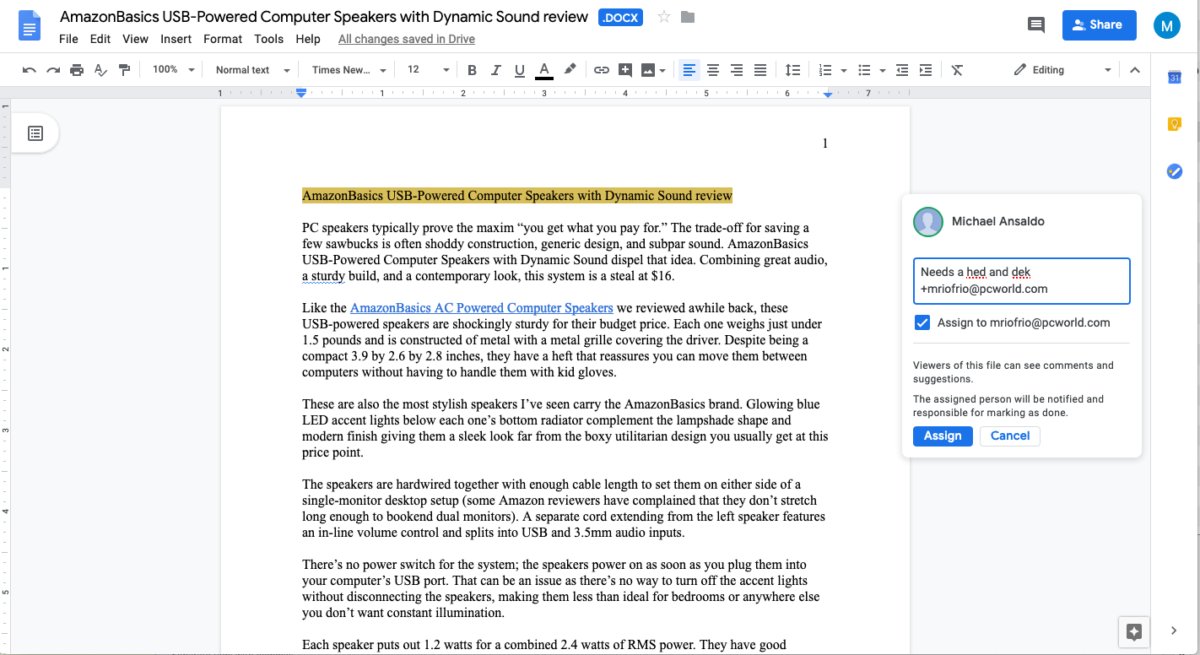The image size is (1200, 655).
Task: Toggle italic formatting
Action: pos(496,70)
